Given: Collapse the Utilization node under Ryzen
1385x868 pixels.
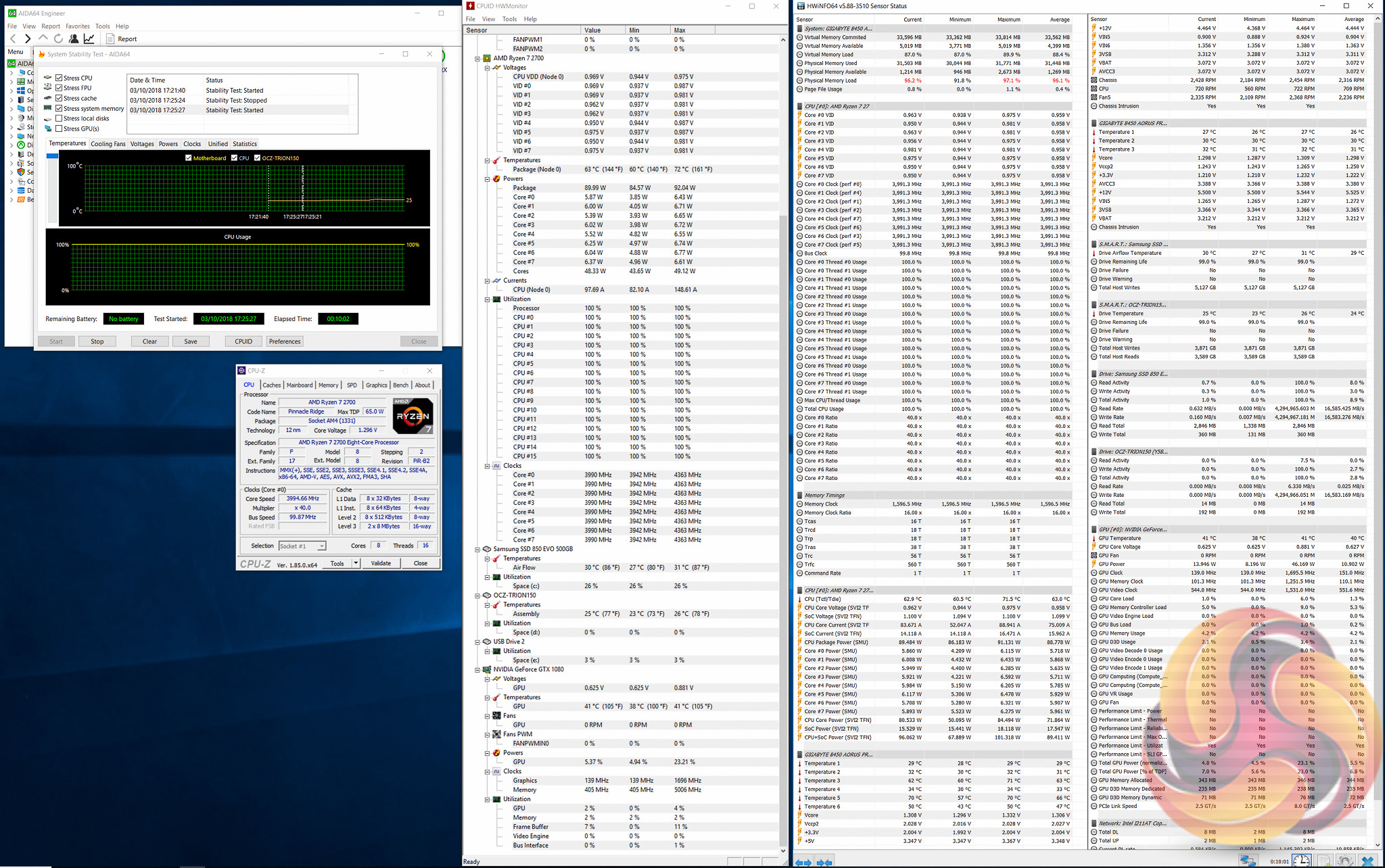Looking at the screenshot, I should coord(487,299).
